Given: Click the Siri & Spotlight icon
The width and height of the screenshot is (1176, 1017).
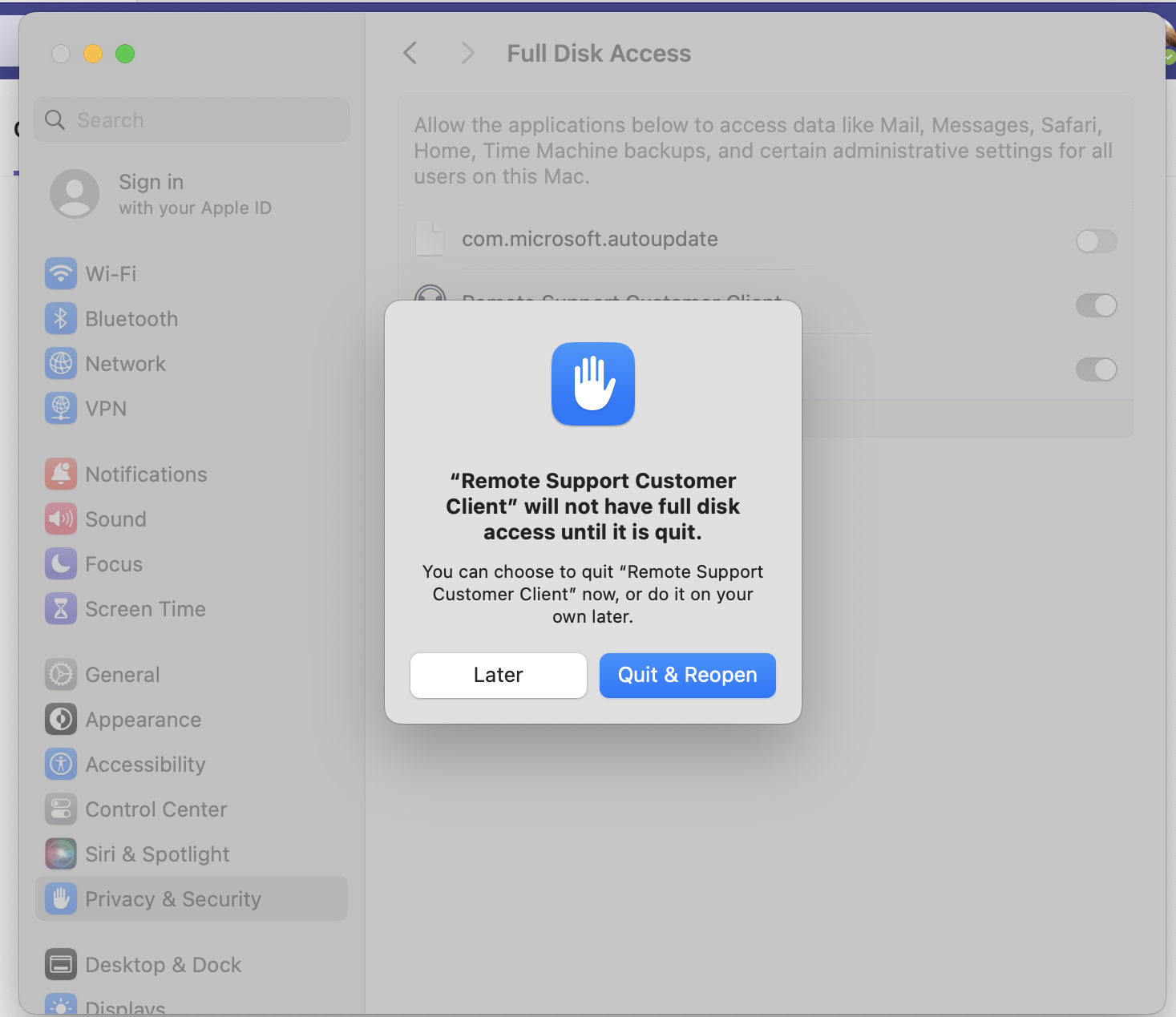Looking at the screenshot, I should coord(61,854).
